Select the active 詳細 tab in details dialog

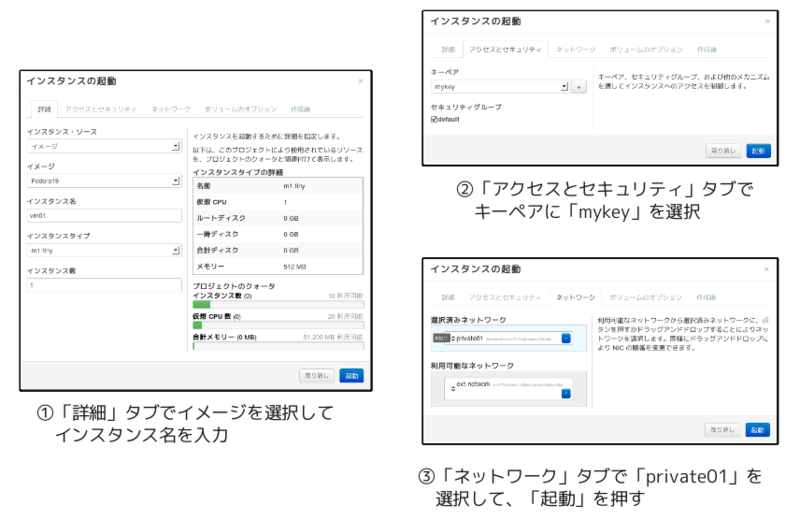pyautogui.click(x=44, y=109)
